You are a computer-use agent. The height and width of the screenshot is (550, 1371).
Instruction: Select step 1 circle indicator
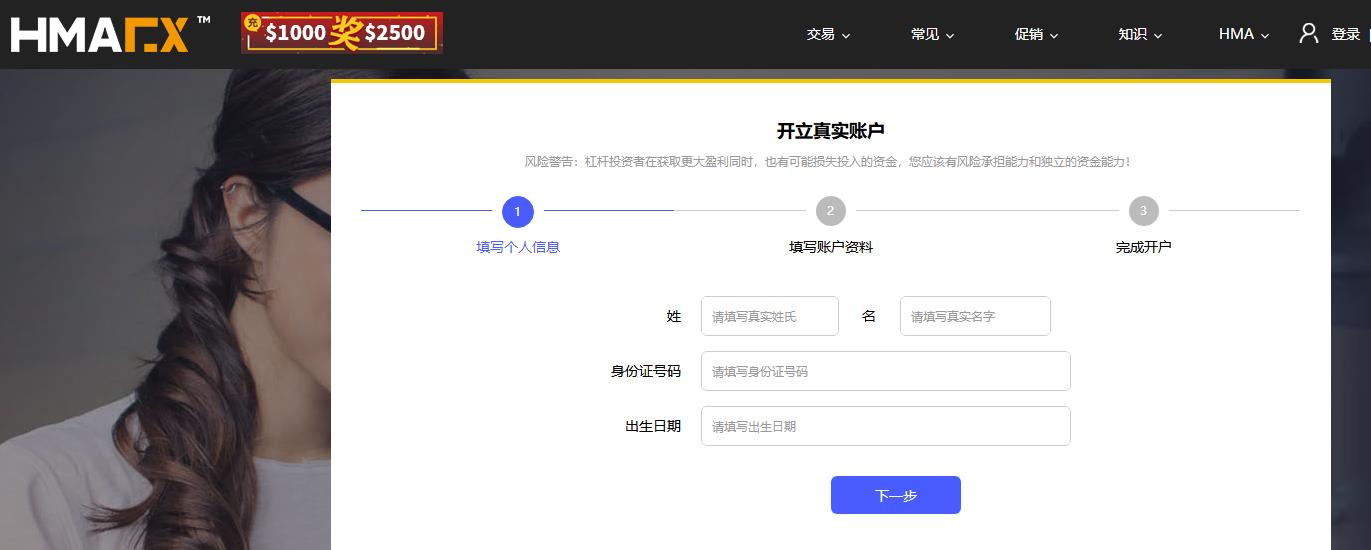click(518, 212)
